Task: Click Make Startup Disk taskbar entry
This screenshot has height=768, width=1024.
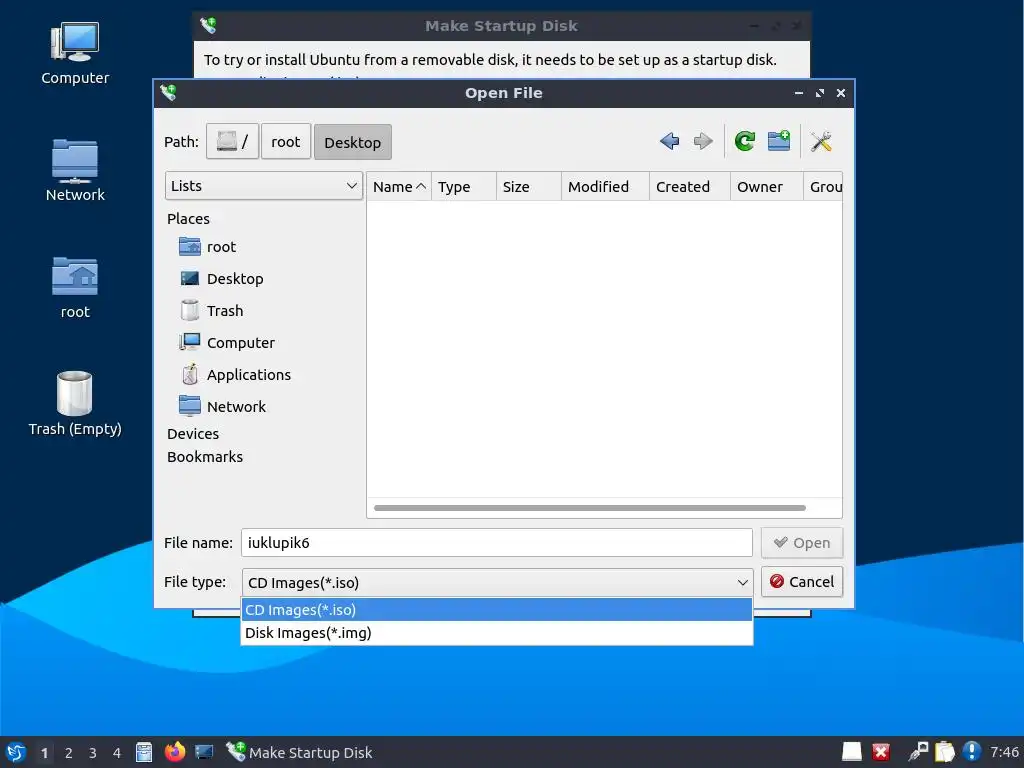Action: [x=299, y=752]
